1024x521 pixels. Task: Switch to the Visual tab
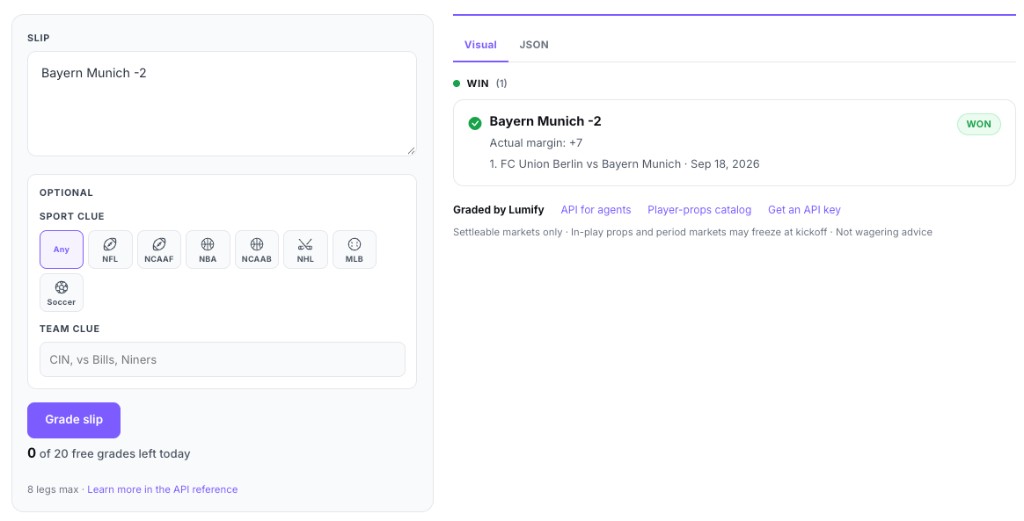tap(480, 45)
